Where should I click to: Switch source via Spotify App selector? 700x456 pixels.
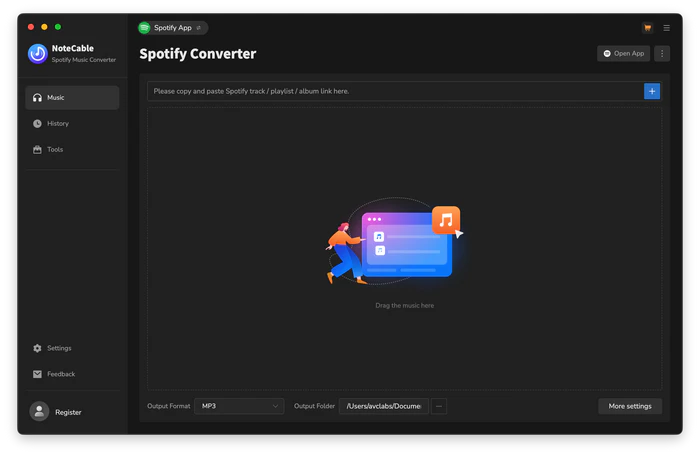(173, 28)
